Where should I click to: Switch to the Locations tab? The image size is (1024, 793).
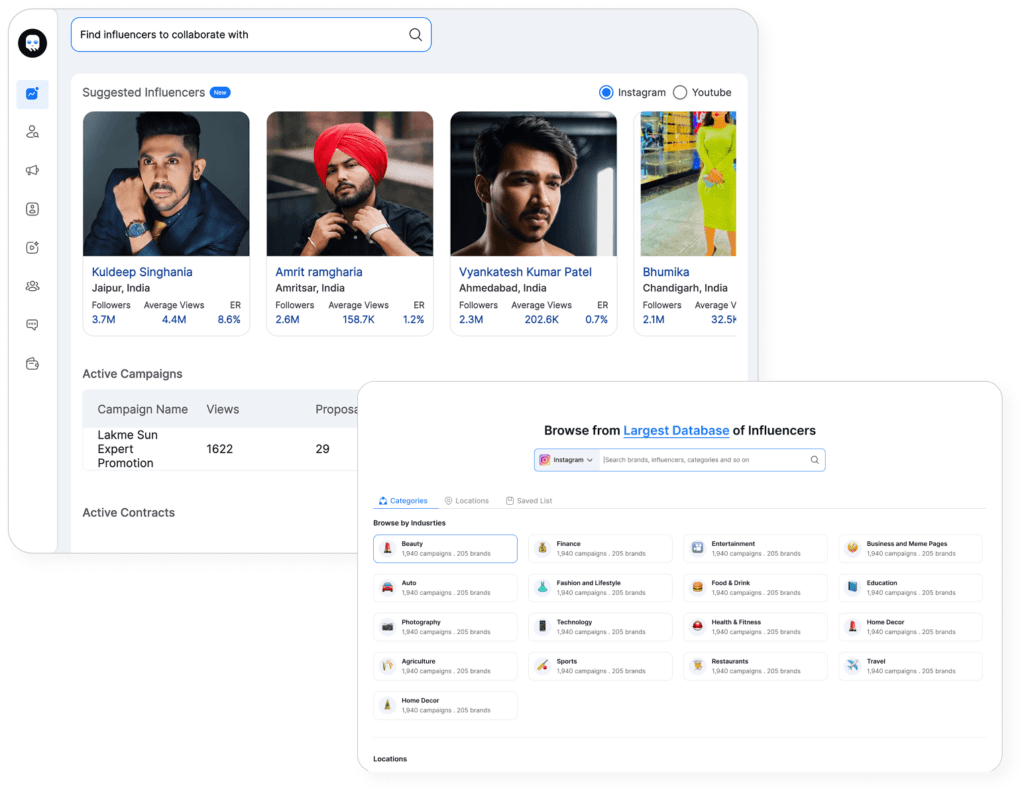[x=468, y=500]
